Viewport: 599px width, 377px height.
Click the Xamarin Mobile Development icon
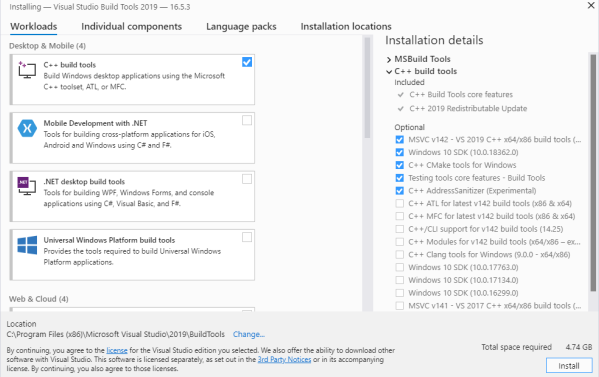pos(27,128)
